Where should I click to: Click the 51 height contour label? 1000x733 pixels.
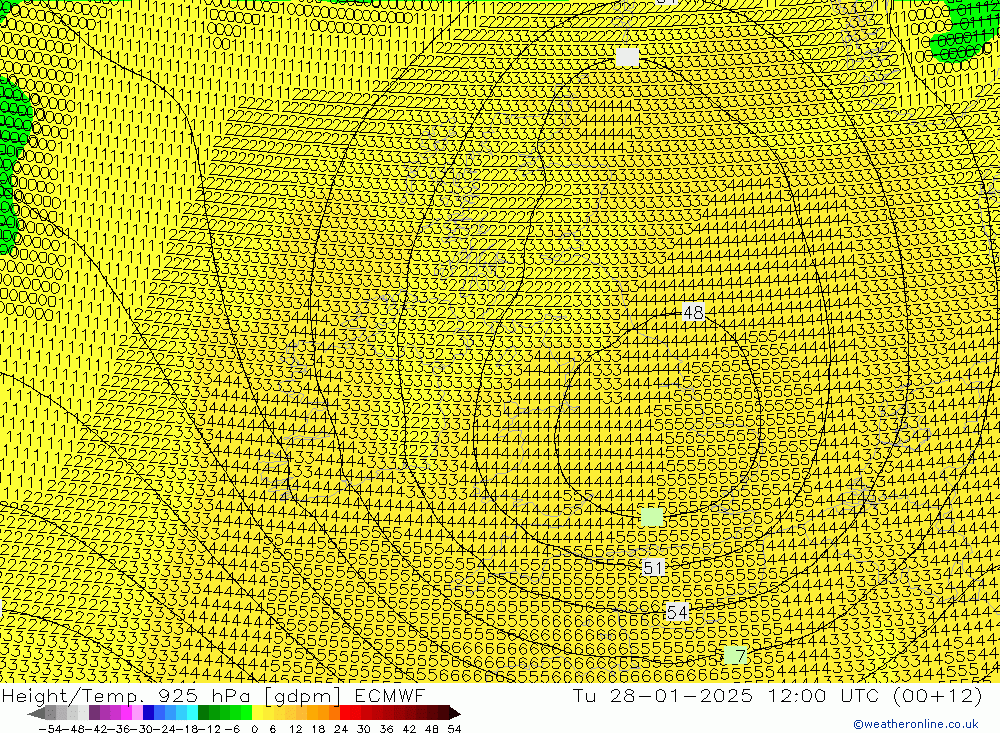click(652, 568)
